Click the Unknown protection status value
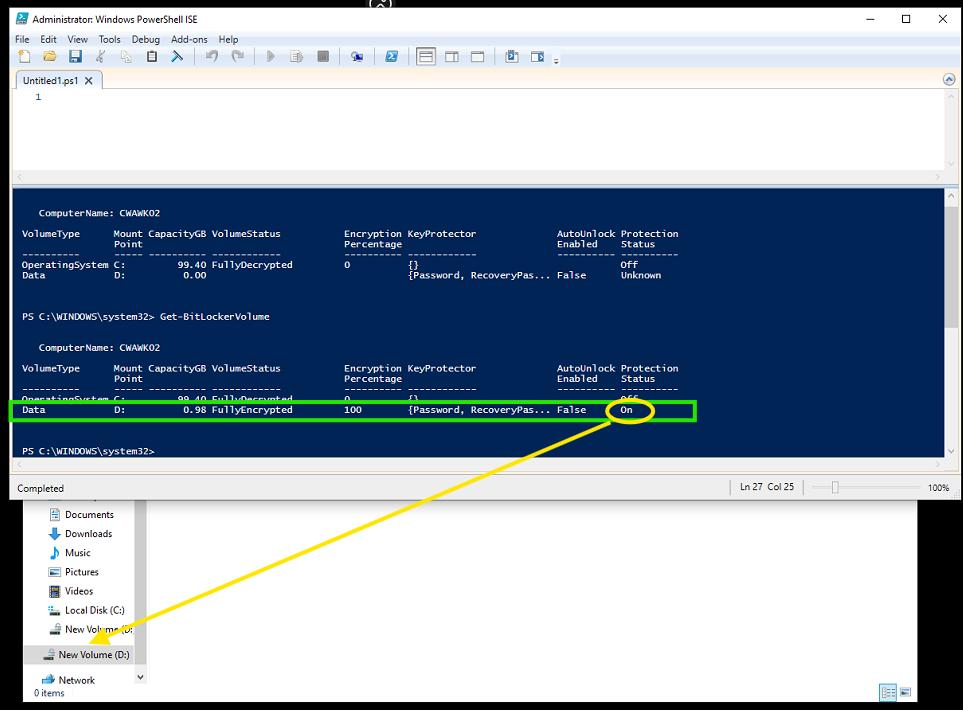This screenshot has width=963, height=710. click(641, 275)
